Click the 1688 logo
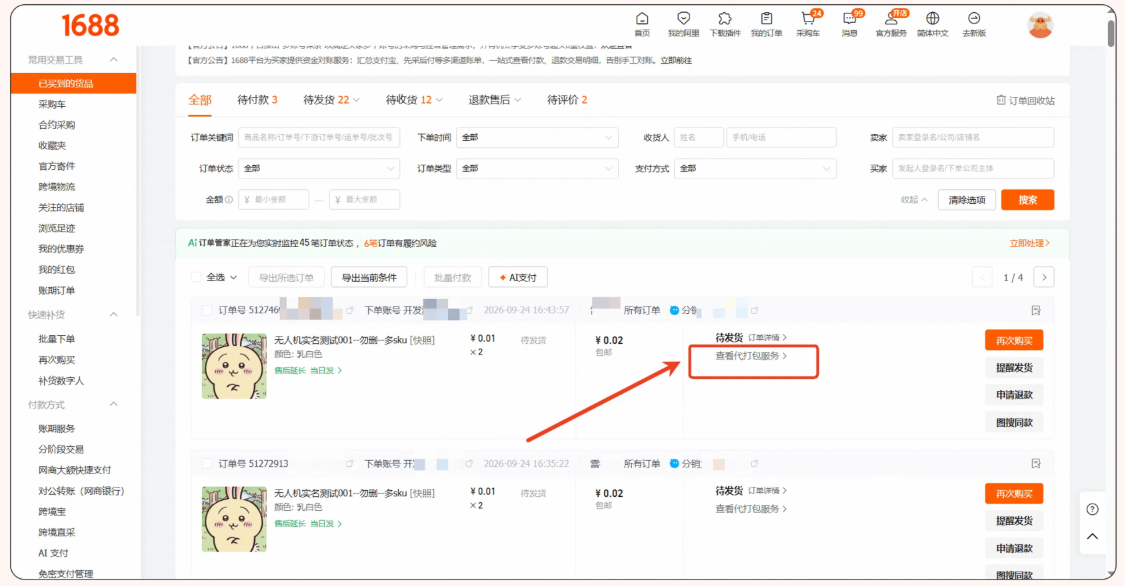1125x586 pixels. pos(90,26)
